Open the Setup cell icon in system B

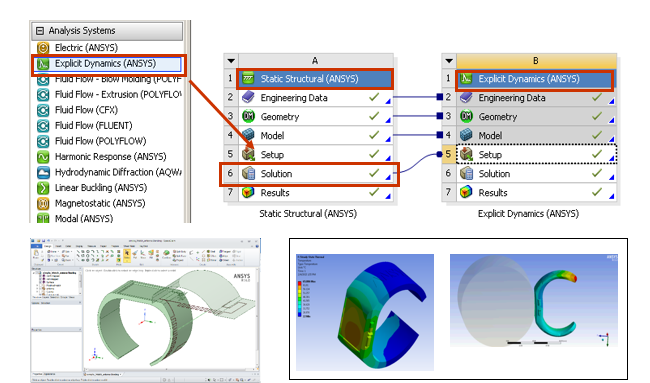tap(466, 154)
